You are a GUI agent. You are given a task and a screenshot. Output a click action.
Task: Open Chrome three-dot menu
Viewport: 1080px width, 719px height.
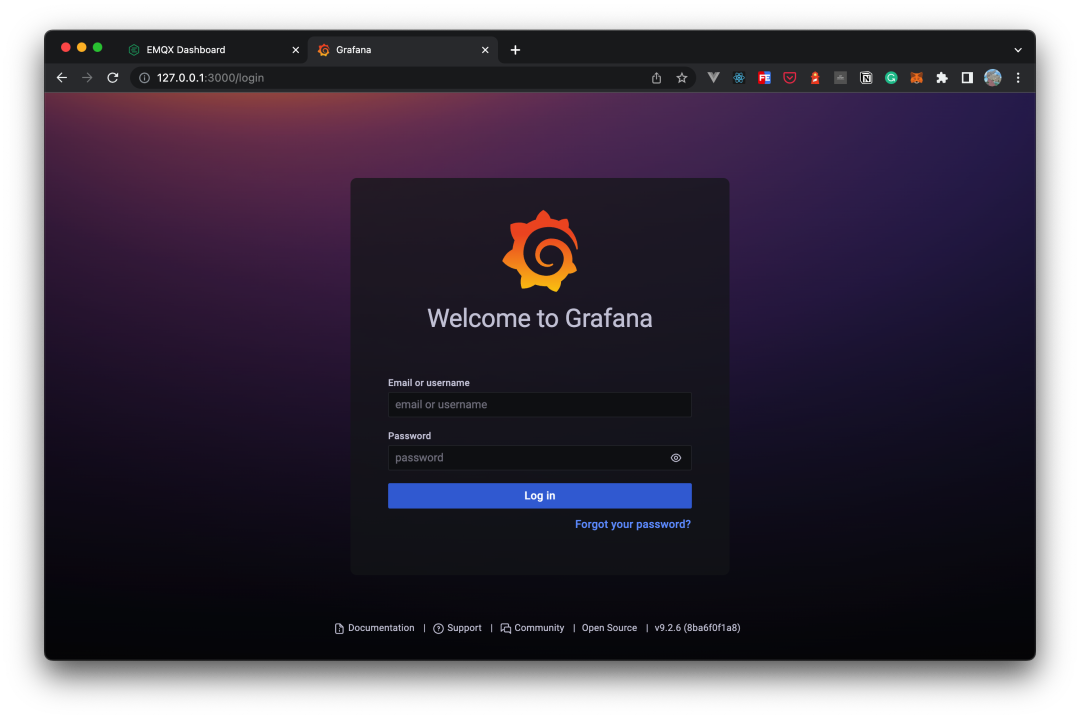click(x=1018, y=78)
